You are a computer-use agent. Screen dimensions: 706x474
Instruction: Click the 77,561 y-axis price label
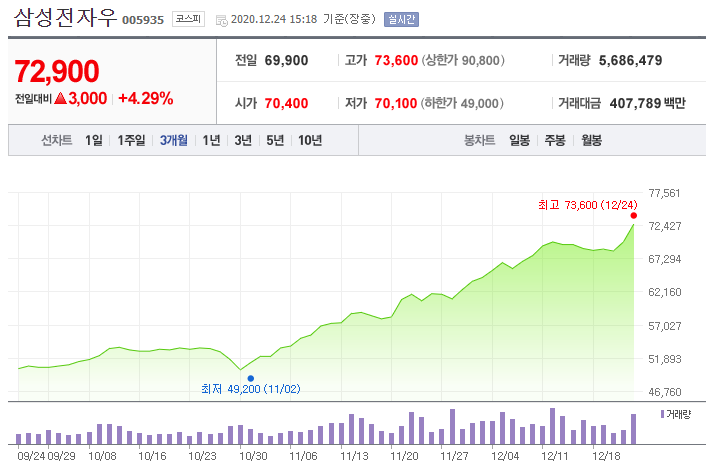point(664,194)
